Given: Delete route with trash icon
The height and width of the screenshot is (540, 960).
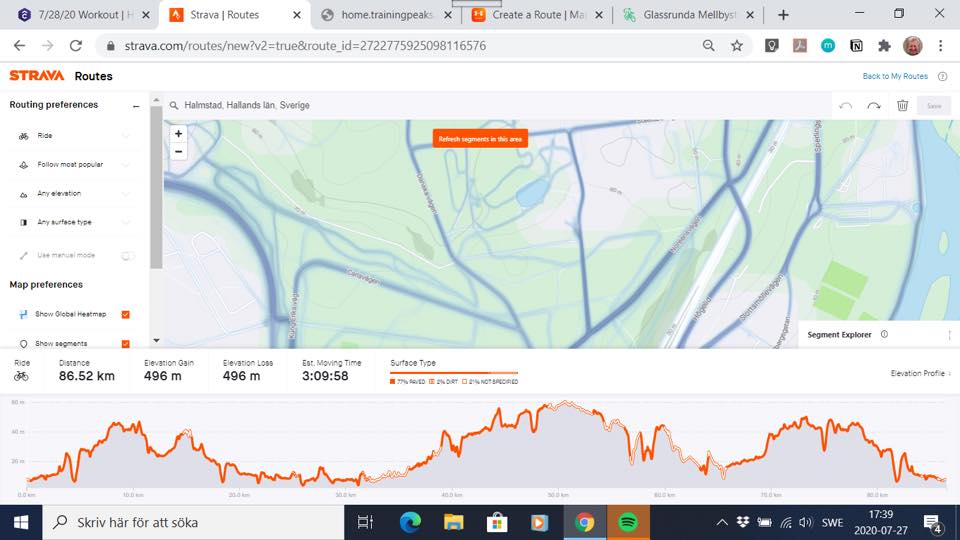Looking at the screenshot, I should 902,105.
